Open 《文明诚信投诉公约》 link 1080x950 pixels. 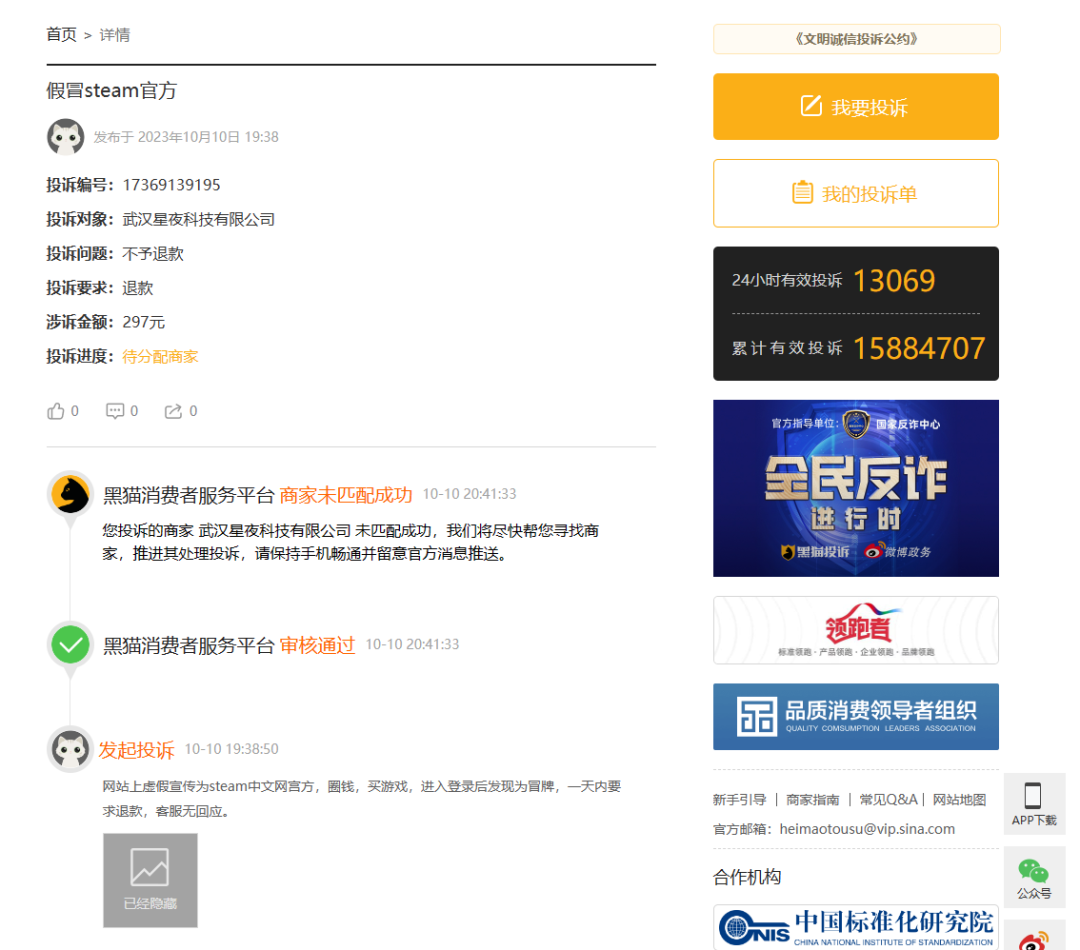pos(856,39)
